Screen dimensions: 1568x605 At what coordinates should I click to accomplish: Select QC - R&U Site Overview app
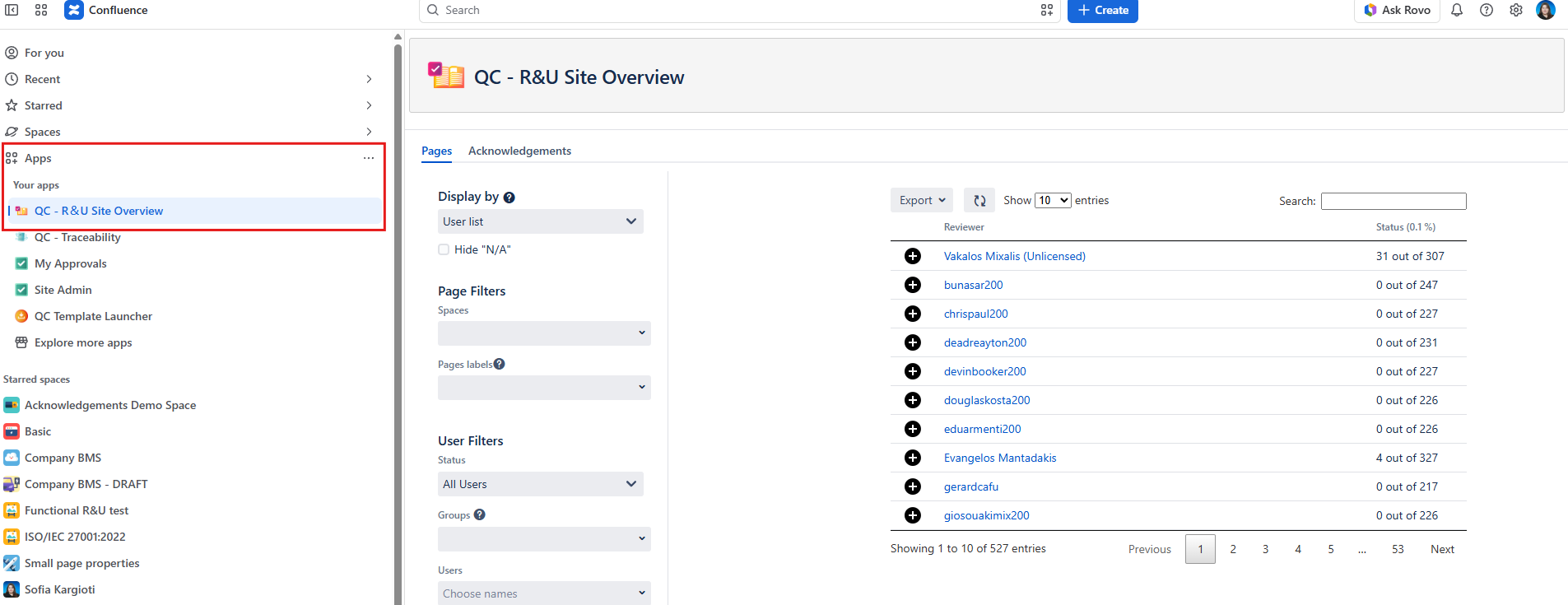194,211
